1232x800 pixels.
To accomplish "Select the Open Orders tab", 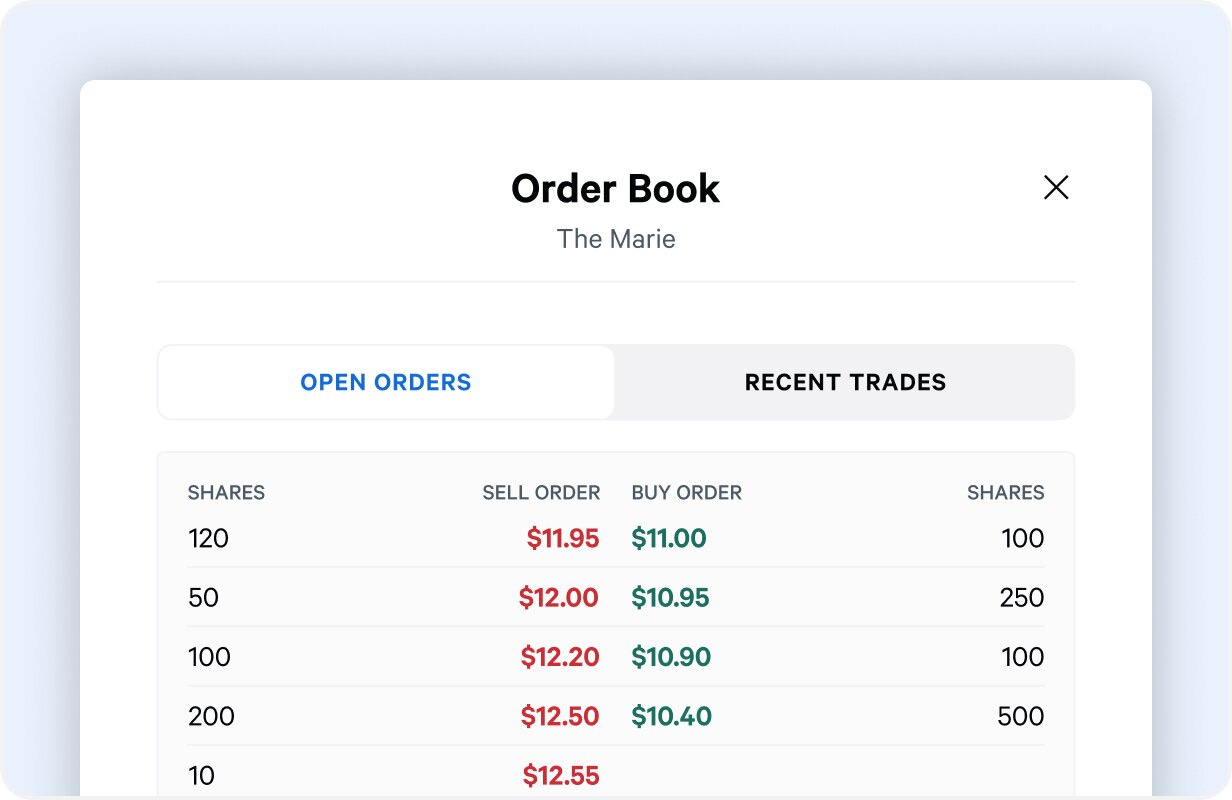I will click(x=385, y=382).
